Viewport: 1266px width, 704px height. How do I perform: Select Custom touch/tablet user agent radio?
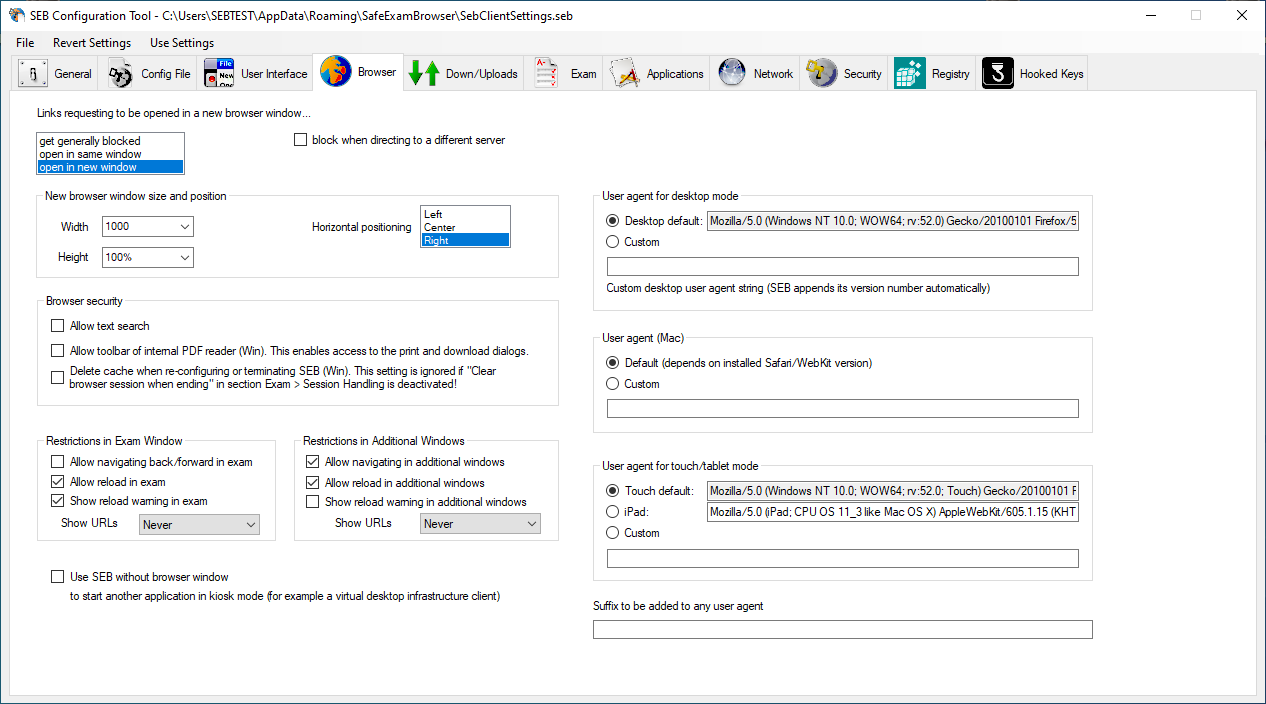(x=613, y=533)
